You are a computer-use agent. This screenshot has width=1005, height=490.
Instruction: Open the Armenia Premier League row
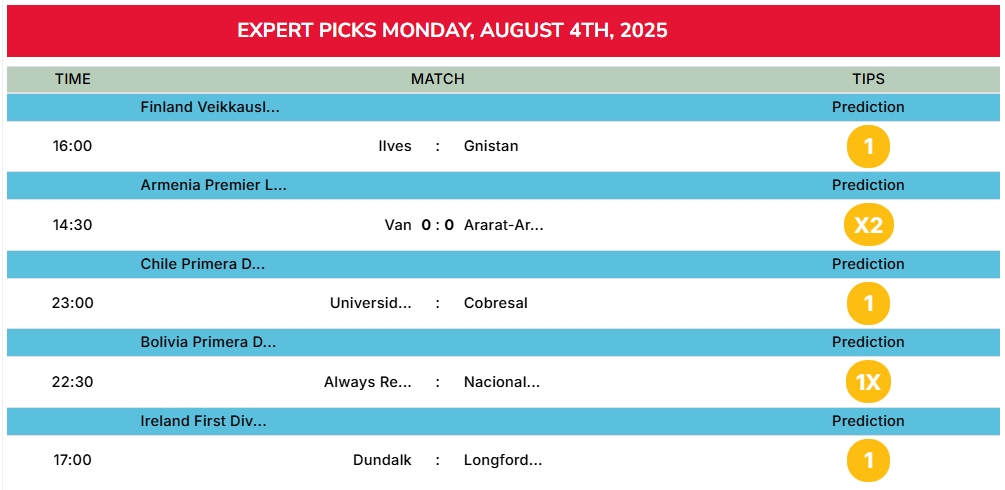[x=503, y=185]
